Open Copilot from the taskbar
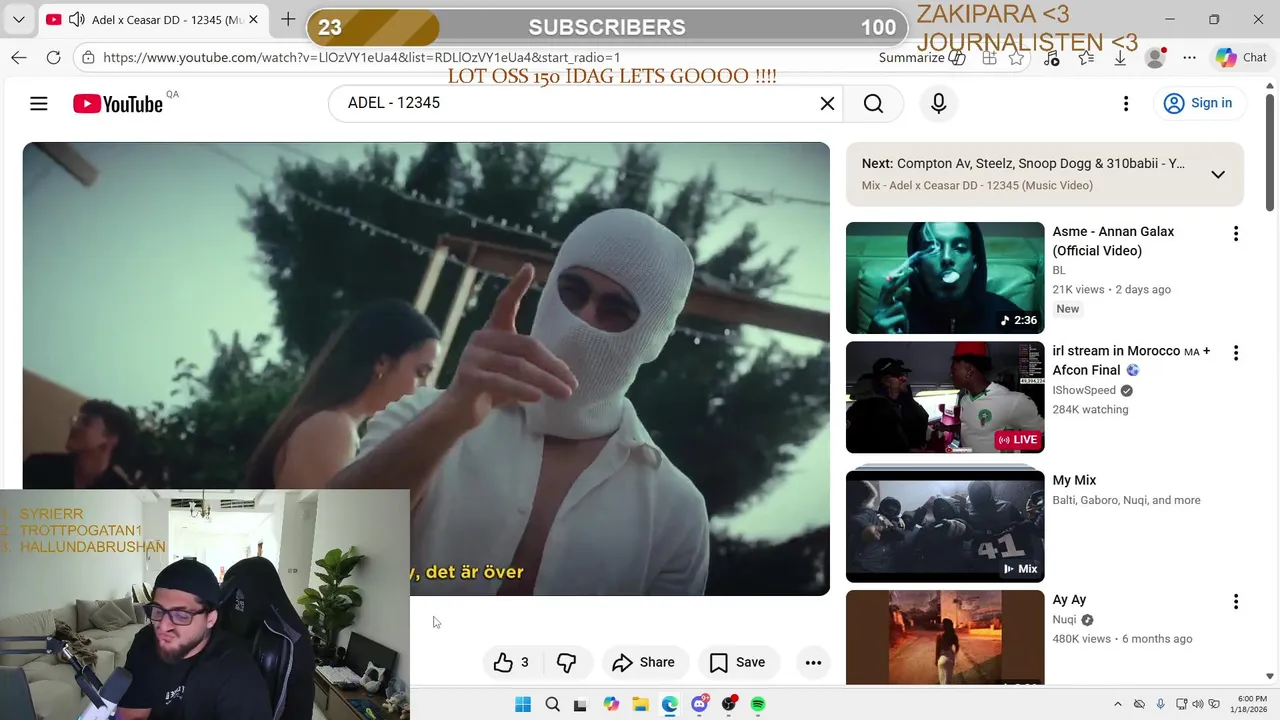1280x720 pixels. pos(611,704)
